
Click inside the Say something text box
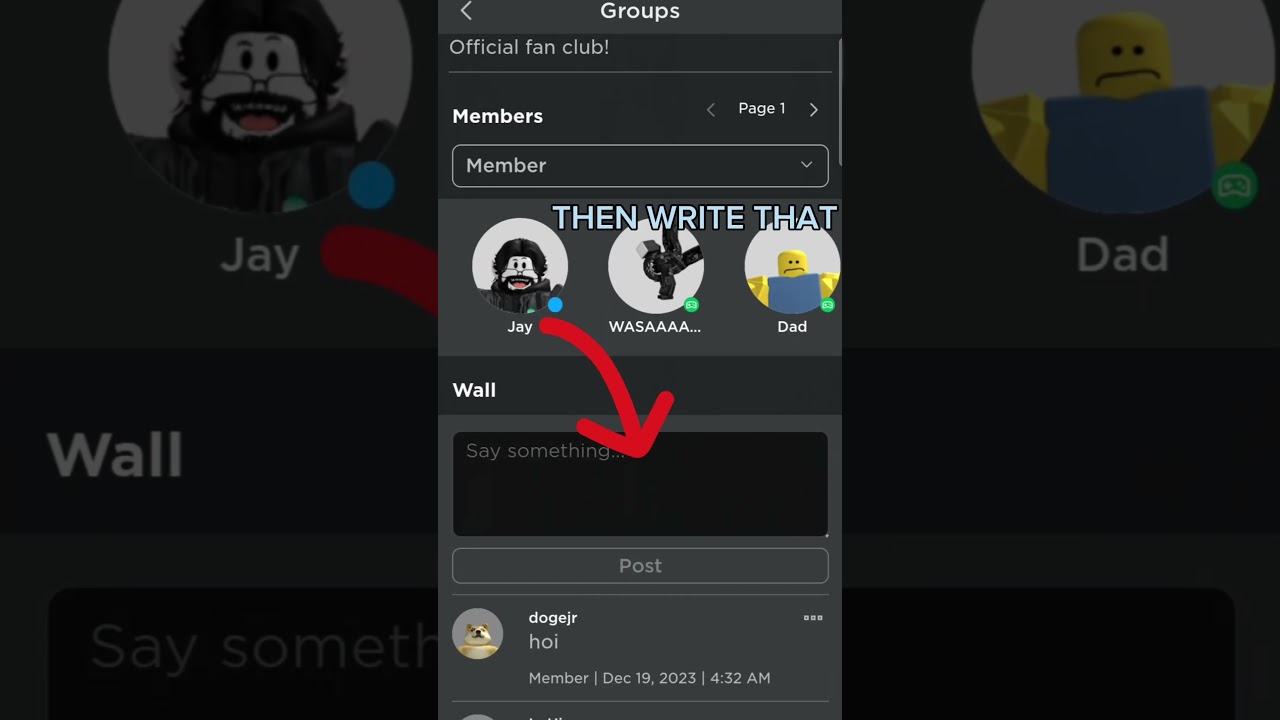pos(640,484)
